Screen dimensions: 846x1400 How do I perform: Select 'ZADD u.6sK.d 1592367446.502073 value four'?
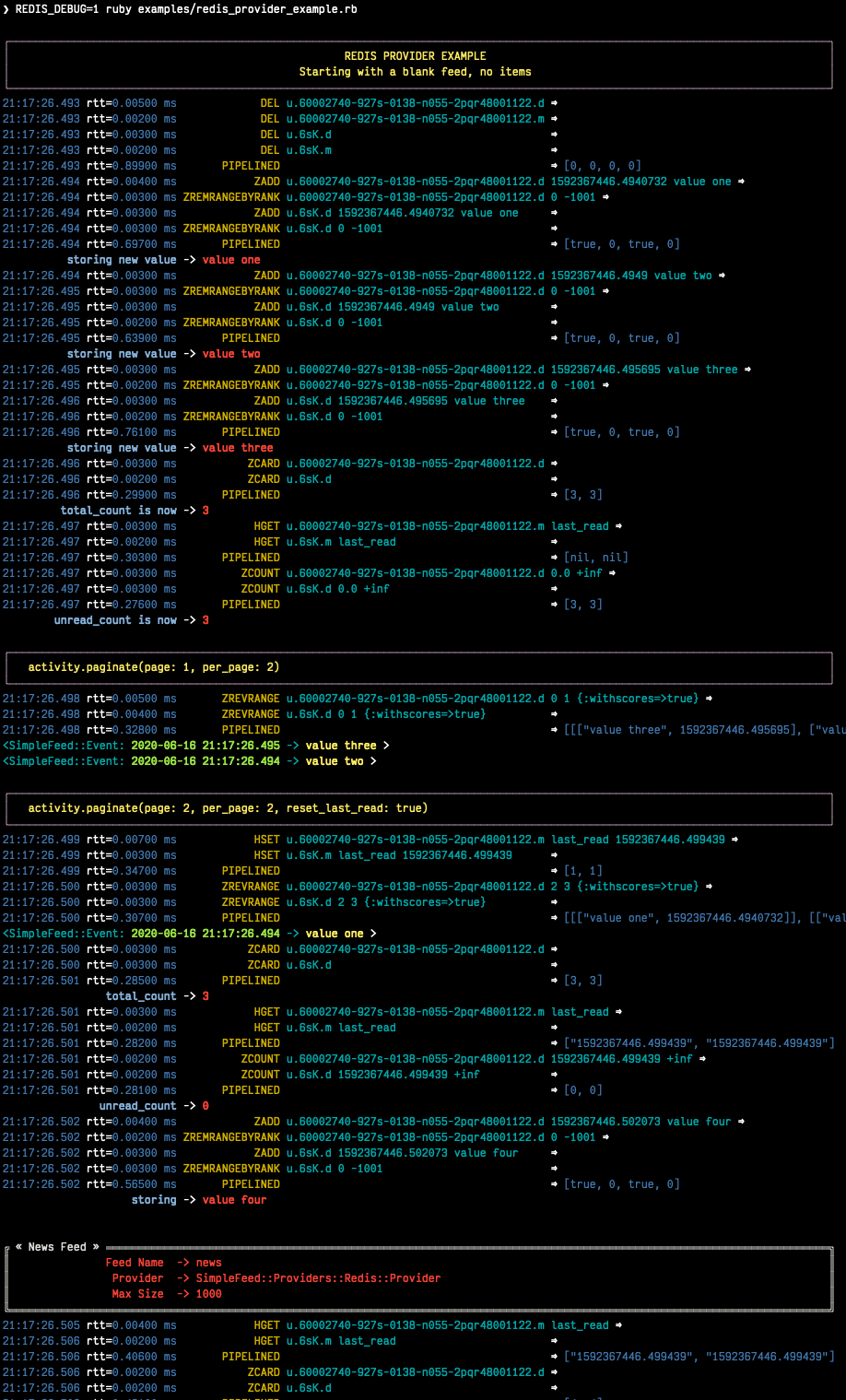tap(386, 1153)
